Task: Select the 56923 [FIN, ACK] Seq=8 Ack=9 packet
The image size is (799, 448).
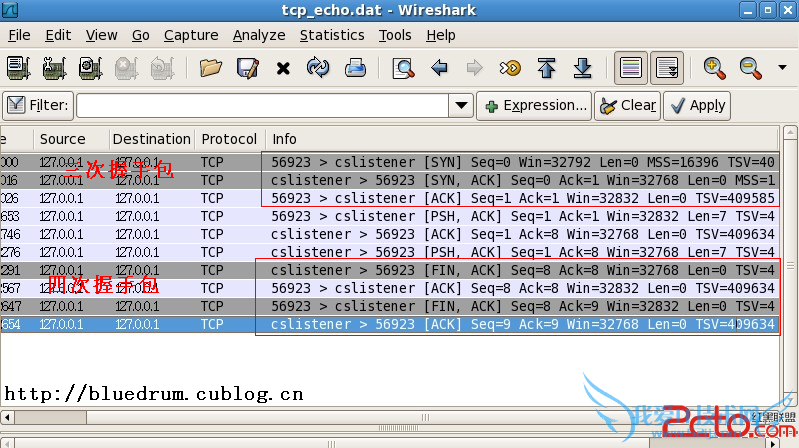Action: tap(390, 306)
